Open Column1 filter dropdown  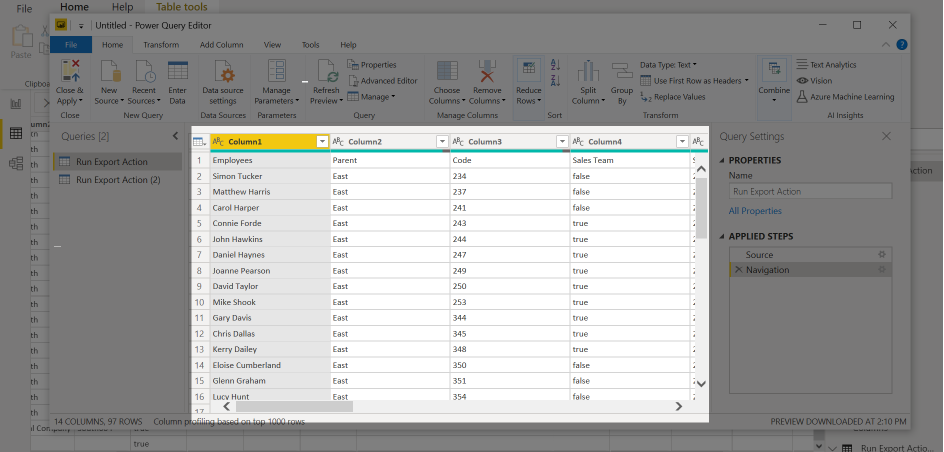click(x=322, y=142)
